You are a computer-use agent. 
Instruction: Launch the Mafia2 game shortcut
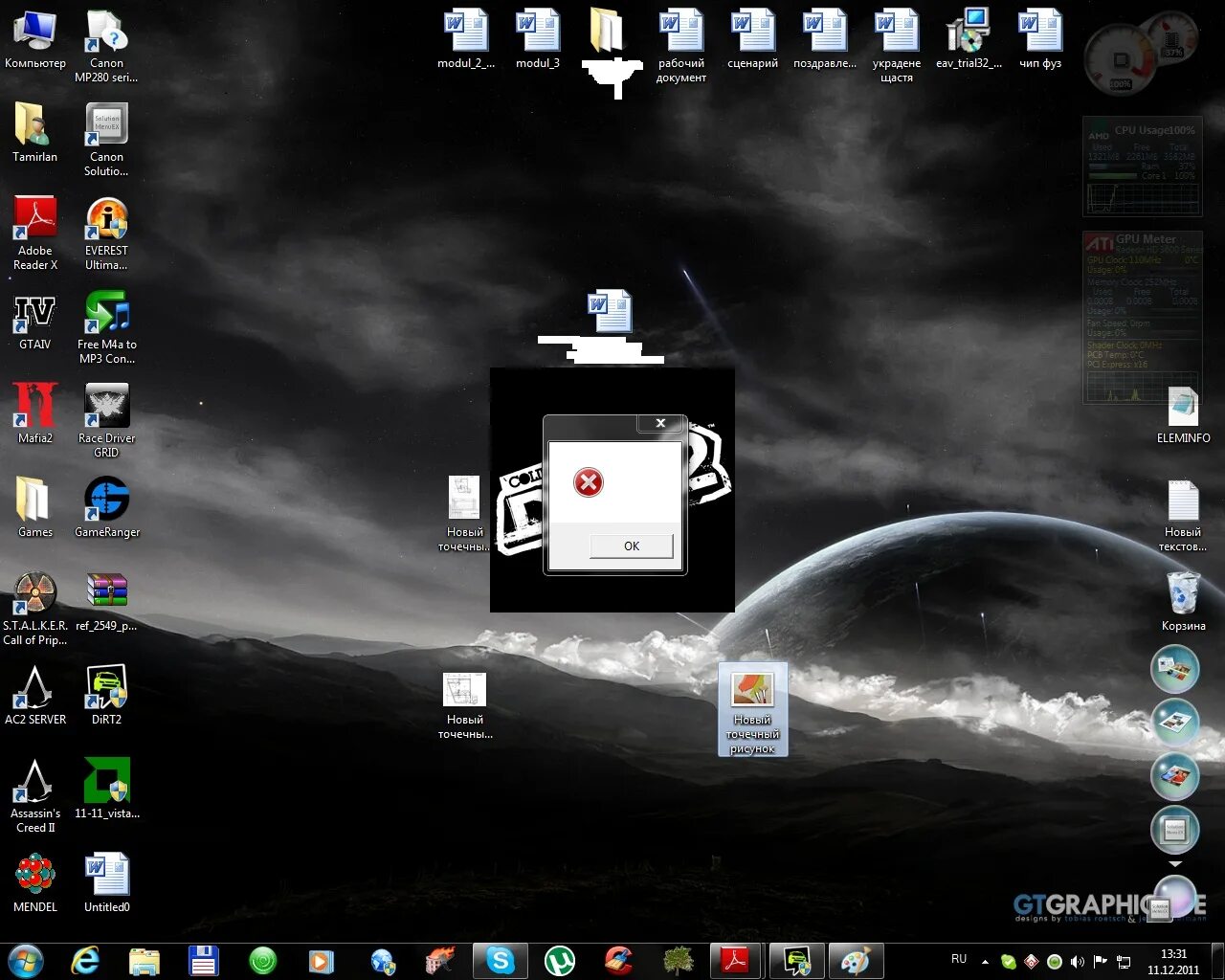tap(35, 414)
